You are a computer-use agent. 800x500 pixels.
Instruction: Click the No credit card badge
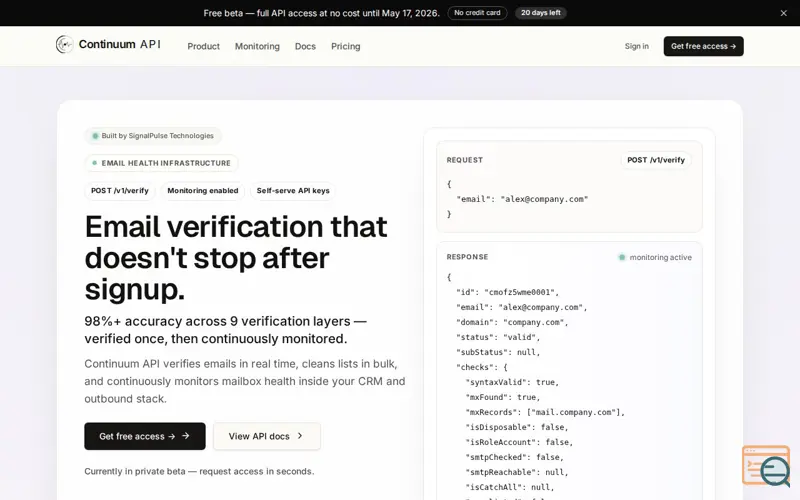(x=477, y=13)
